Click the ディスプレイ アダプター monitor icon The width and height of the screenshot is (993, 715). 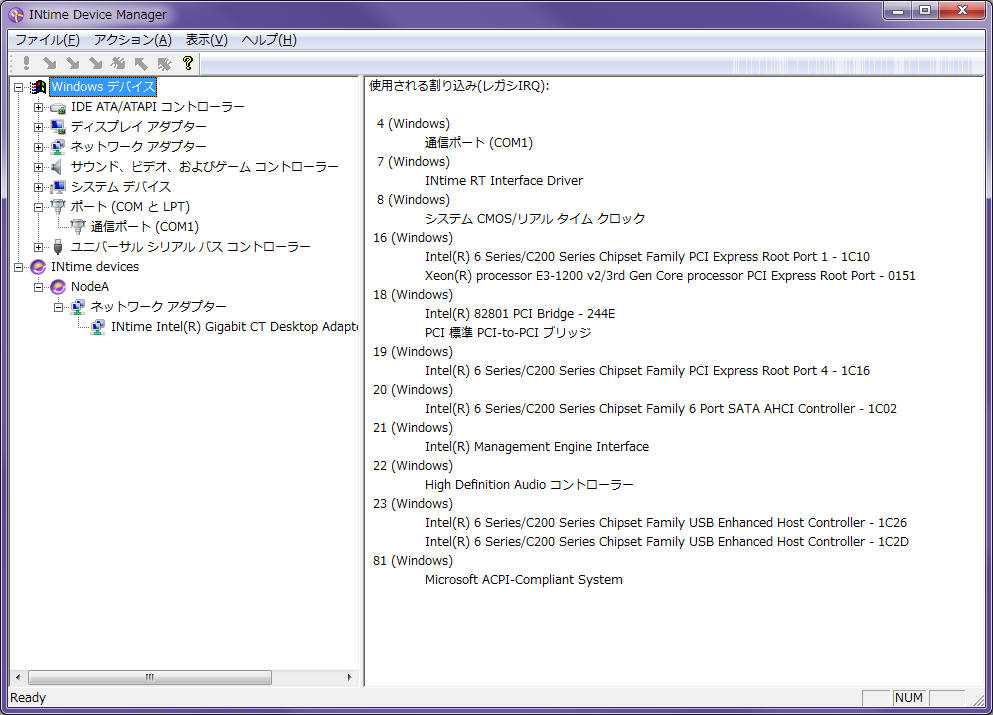(58, 127)
